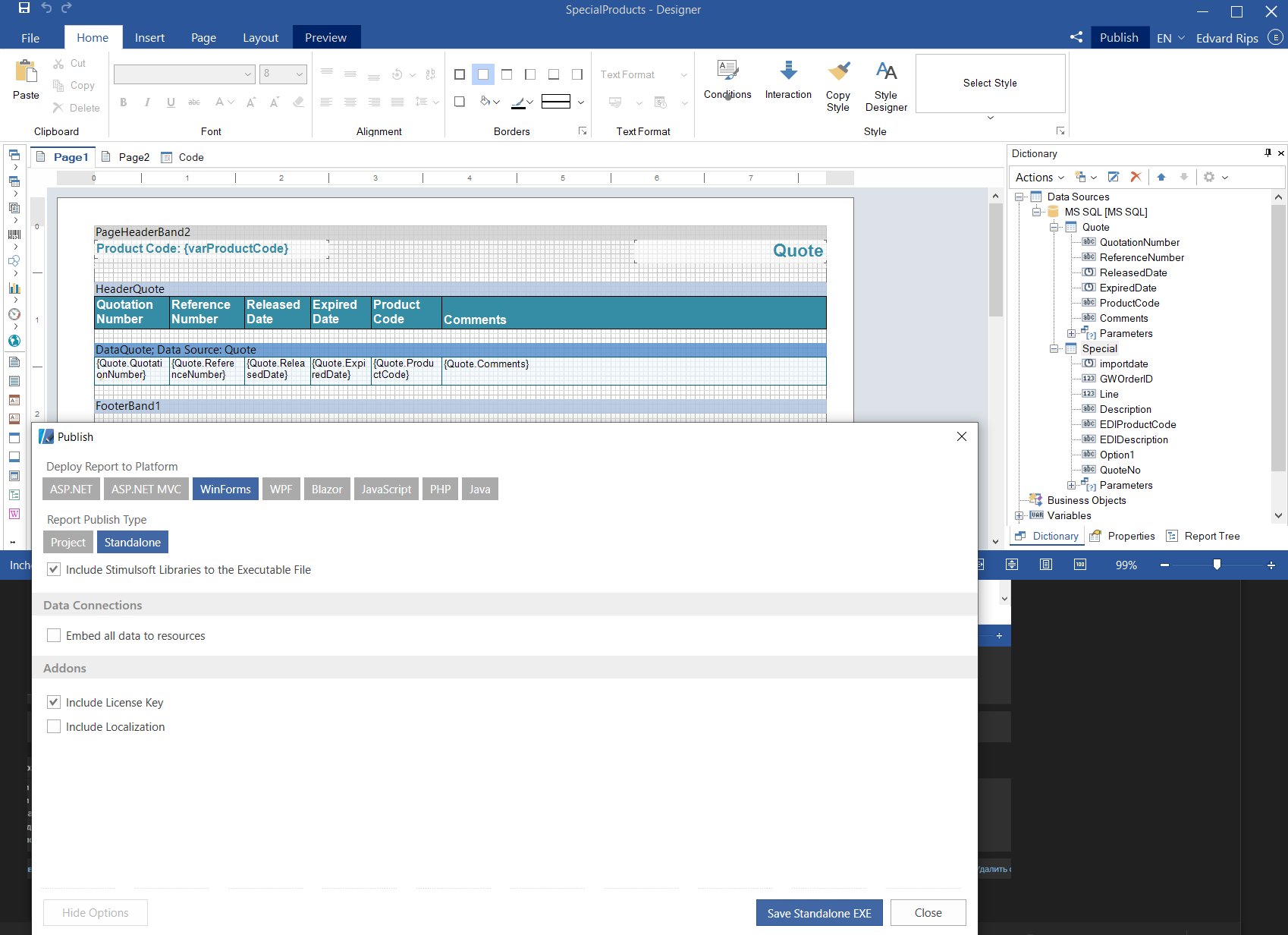This screenshot has height=935, width=1288.
Task: Enable Embed all data to resources
Action: click(54, 635)
